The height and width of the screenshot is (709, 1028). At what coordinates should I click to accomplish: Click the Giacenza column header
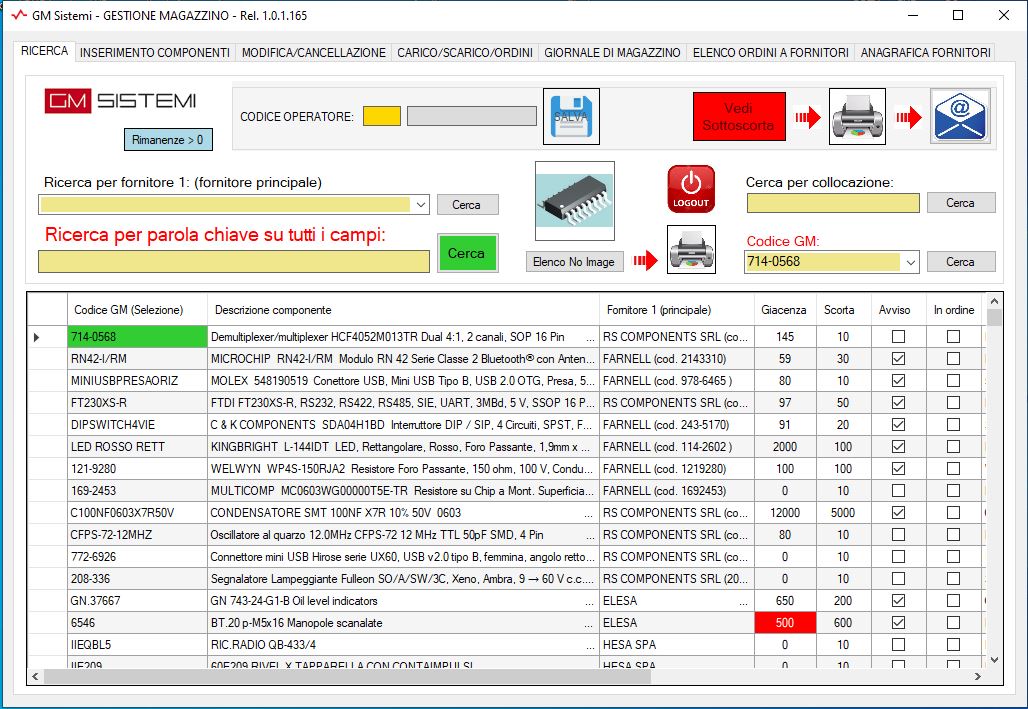pyautogui.click(x=785, y=310)
